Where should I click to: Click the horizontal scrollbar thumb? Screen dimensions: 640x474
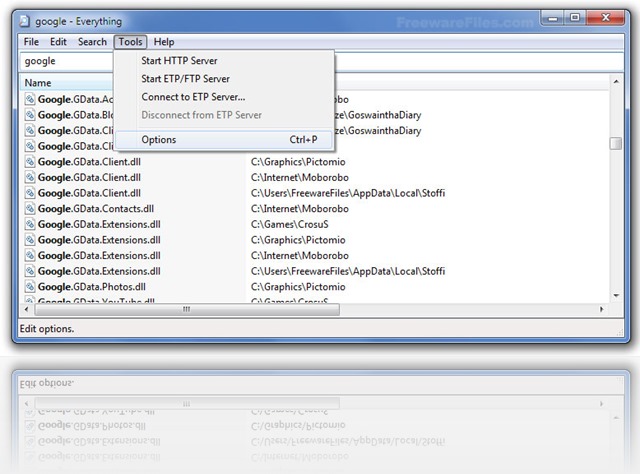[x=187, y=309]
